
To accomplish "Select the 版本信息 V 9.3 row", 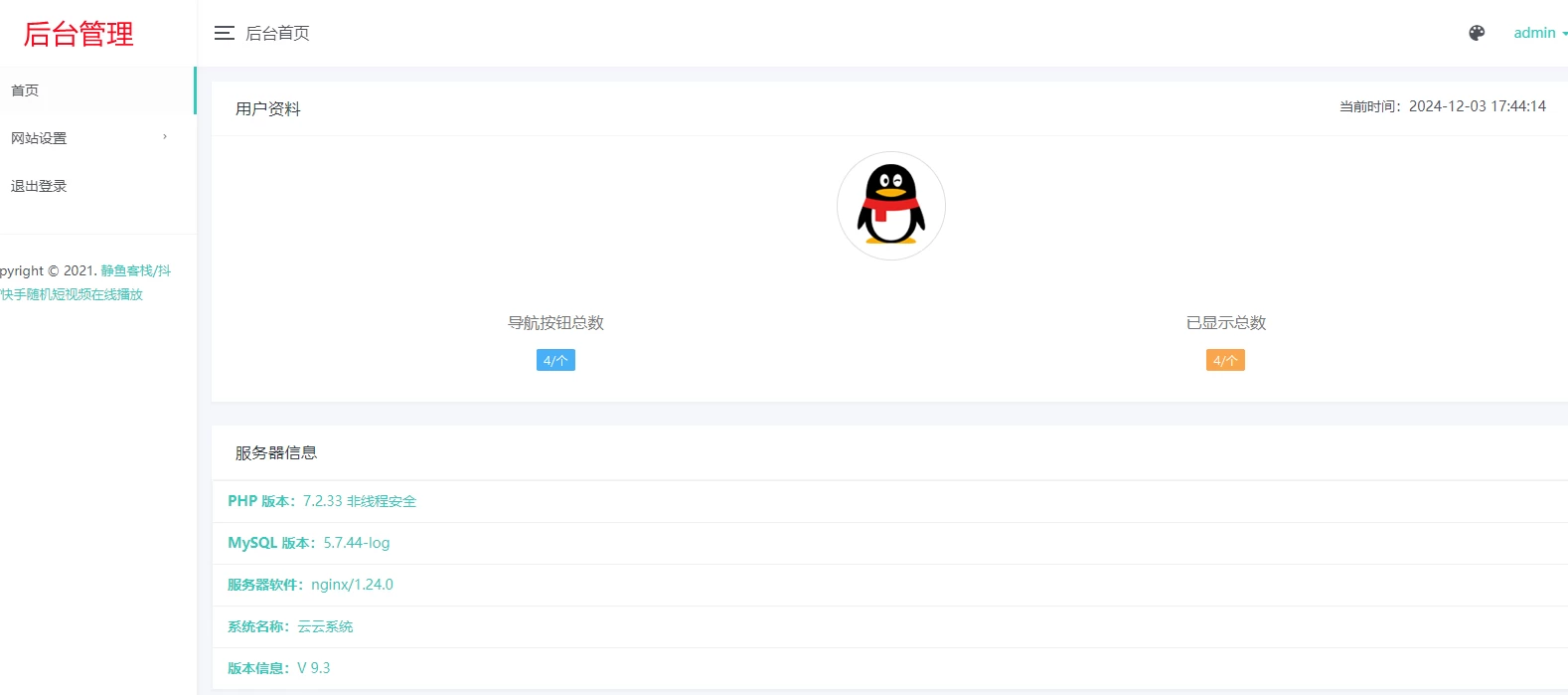I will tap(889, 668).
